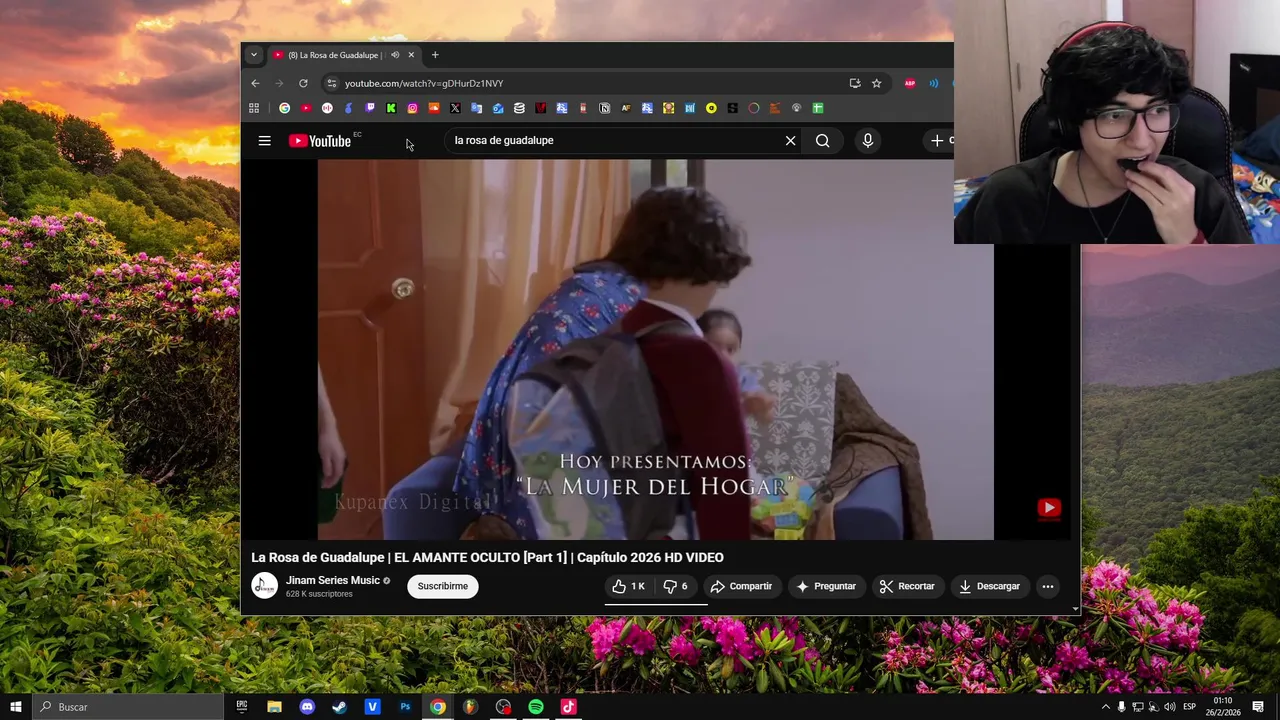Viewport: 1280px width, 720px height.
Task: Reload the current page
Action: (303, 83)
